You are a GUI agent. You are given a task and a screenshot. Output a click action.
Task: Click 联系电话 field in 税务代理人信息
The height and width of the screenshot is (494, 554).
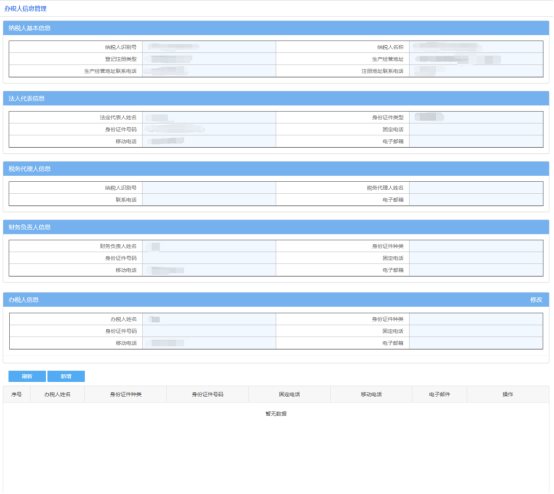point(209,200)
